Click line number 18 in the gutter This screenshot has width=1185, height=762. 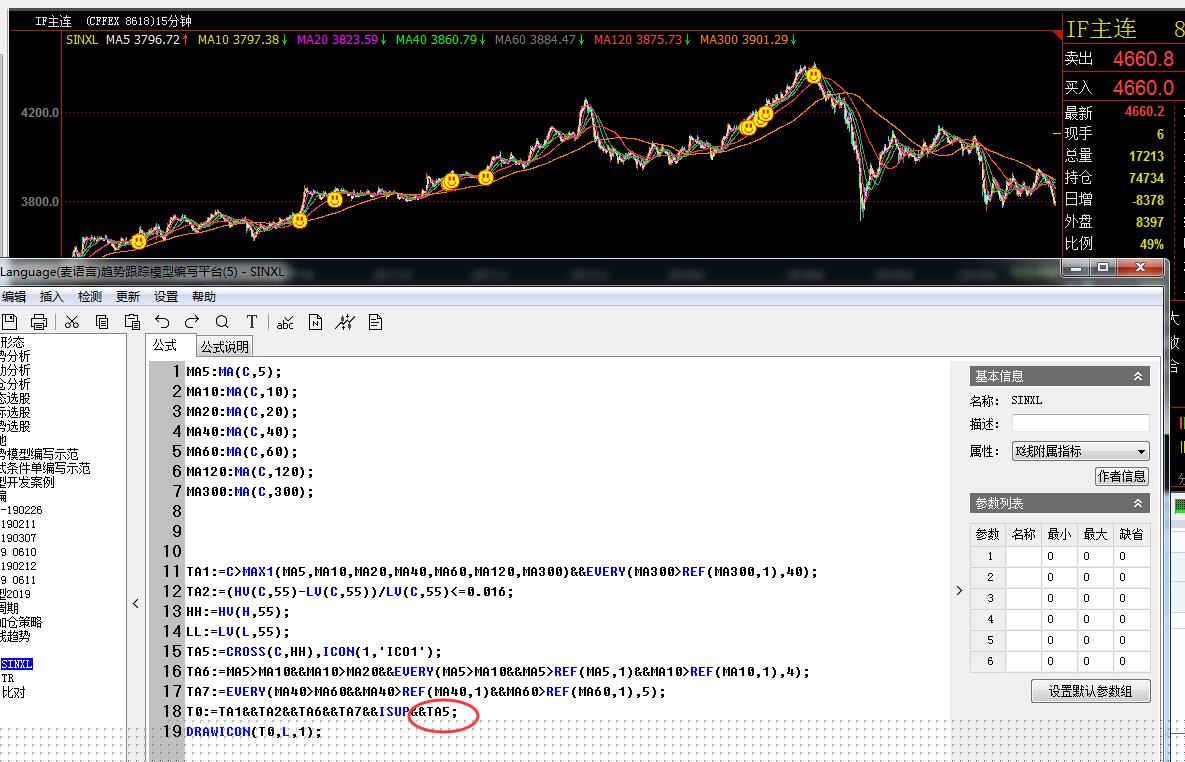(x=172, y=711)
